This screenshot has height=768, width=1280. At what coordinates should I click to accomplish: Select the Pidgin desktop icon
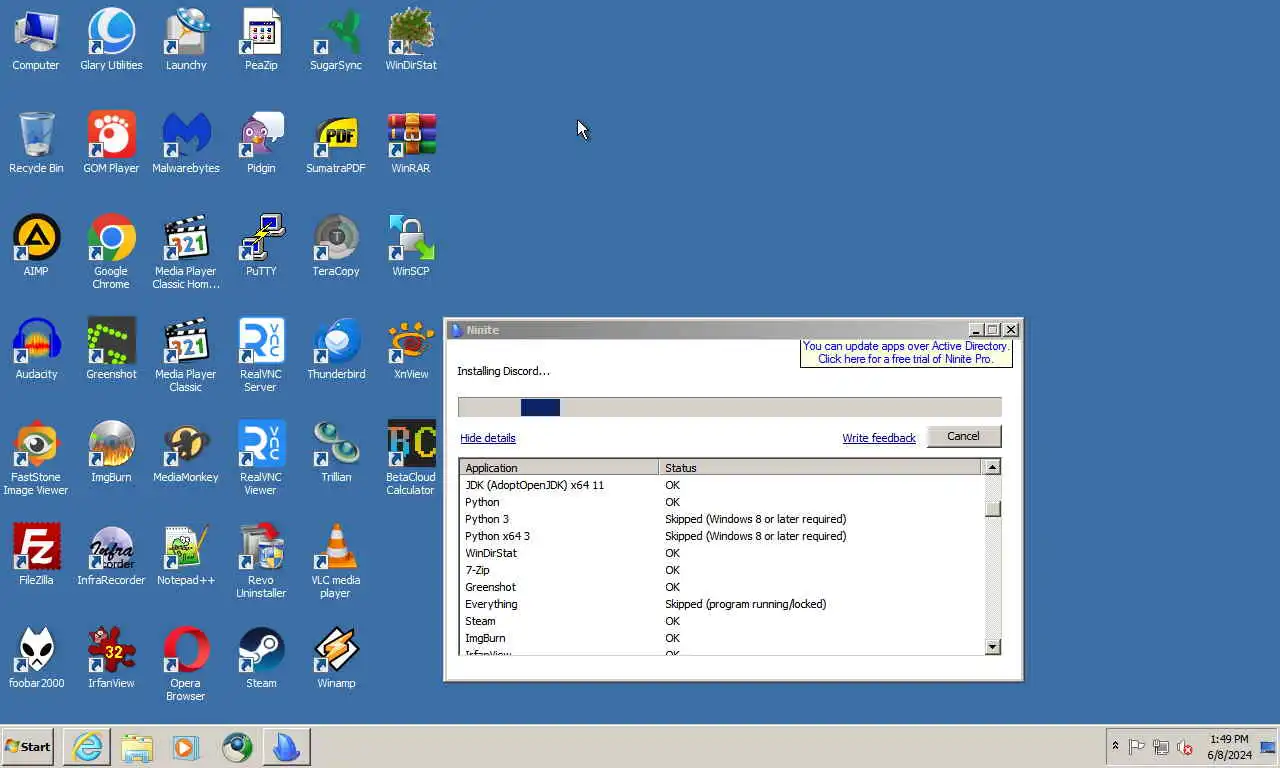tap(261, 143)
